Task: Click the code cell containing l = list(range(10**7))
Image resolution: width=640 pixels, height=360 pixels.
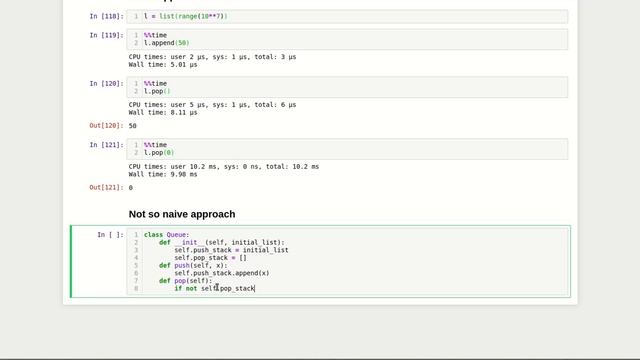Action: pyautogui.click(x=347, y=16)
